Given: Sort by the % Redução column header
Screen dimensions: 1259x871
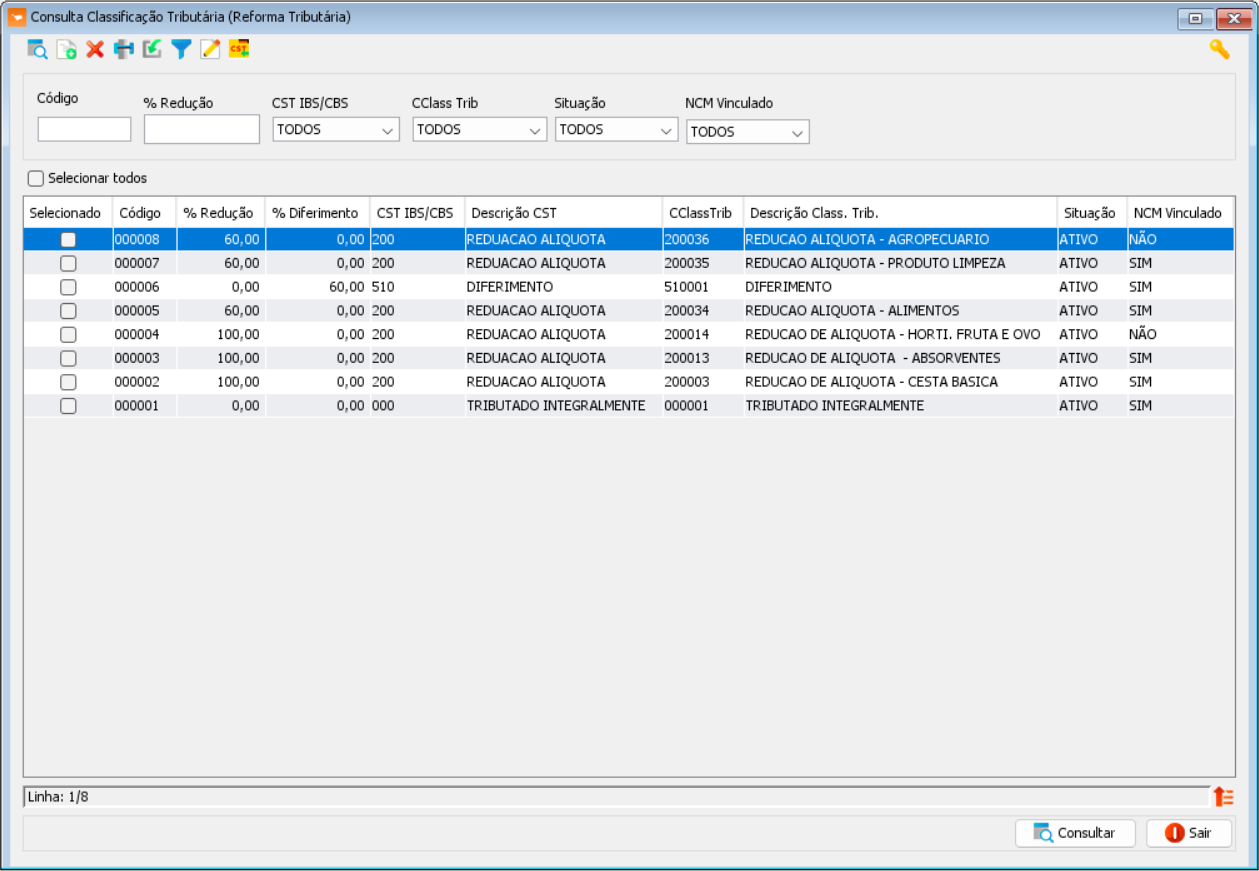Looking at the screenshot, I should (x=218, y=213).
